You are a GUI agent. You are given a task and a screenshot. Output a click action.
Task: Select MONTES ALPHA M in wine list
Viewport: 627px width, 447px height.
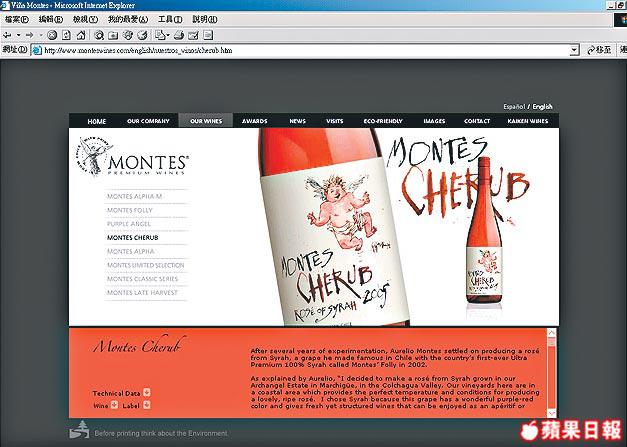tap(135, 196)
